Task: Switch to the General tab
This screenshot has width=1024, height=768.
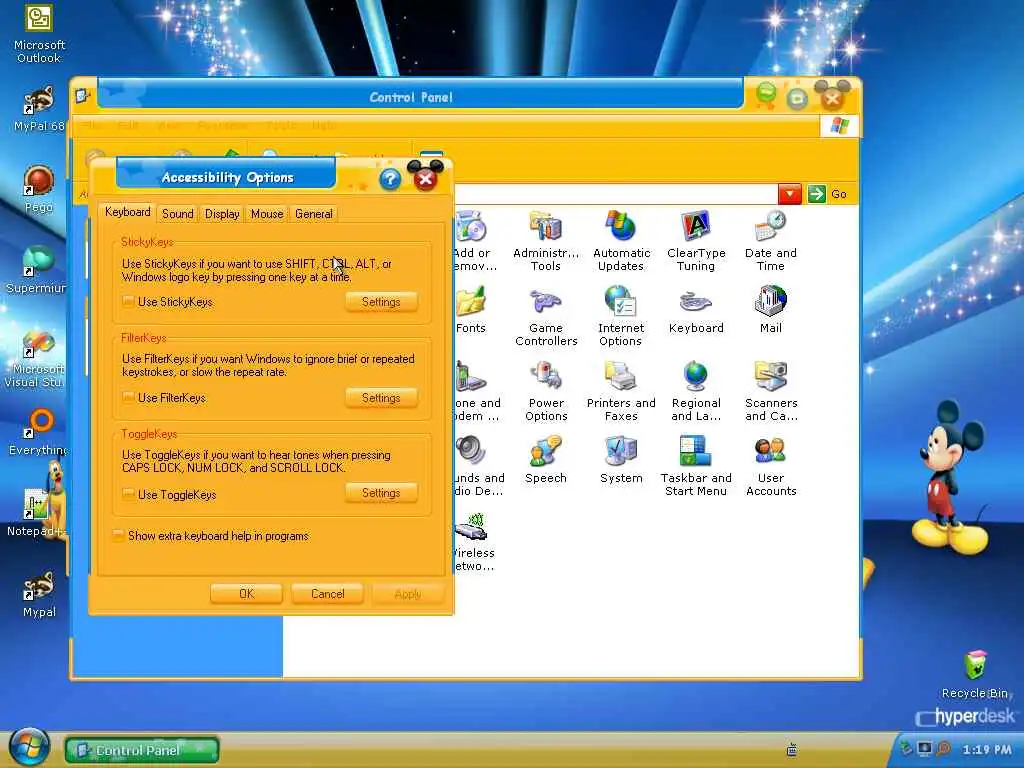Action: (x=313, y=214)
